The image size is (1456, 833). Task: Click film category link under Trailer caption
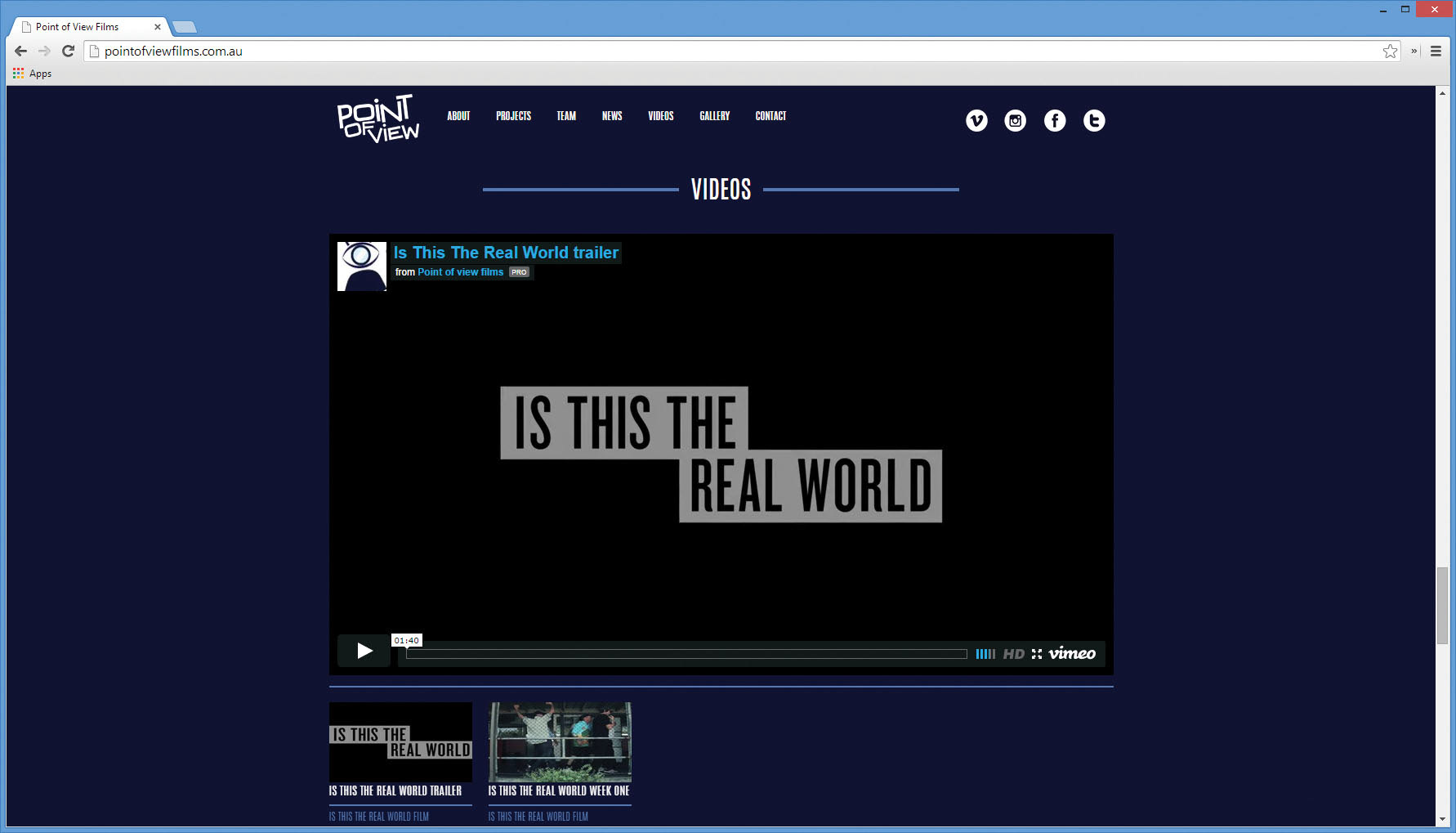coord(379,817)
